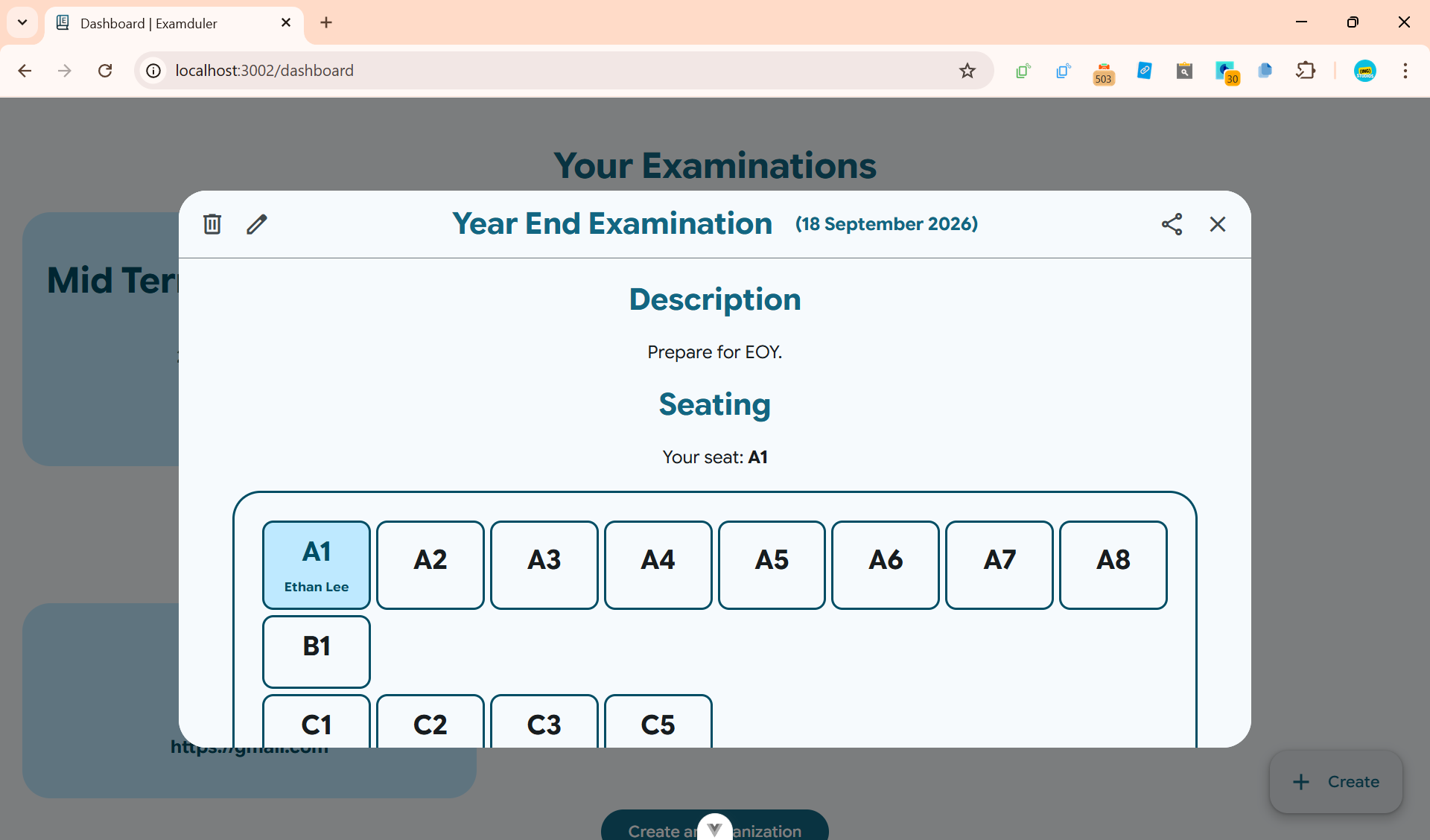Close the Year End Examination dialog
The width and height of the screenshot is (1430, 840).
tap(1217, 223)
